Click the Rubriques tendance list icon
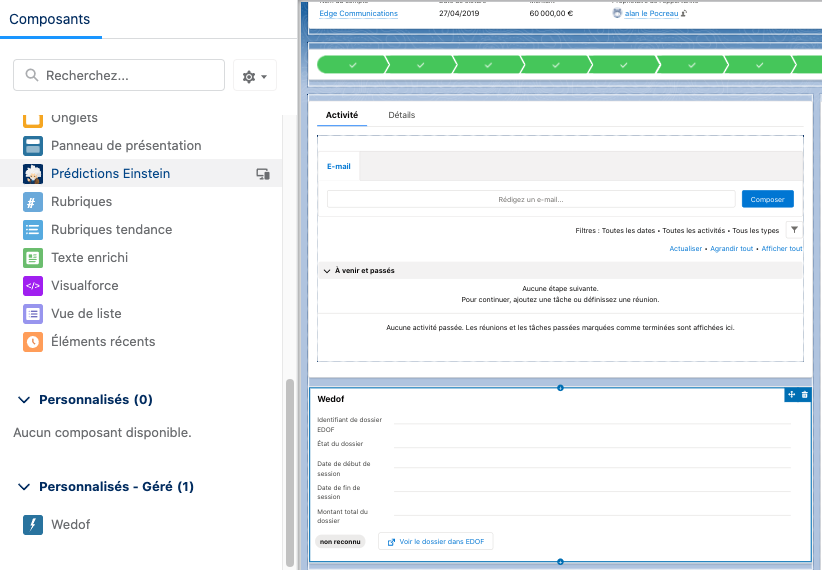The height and width of the screenshot is (570, 822). (33, 229)
